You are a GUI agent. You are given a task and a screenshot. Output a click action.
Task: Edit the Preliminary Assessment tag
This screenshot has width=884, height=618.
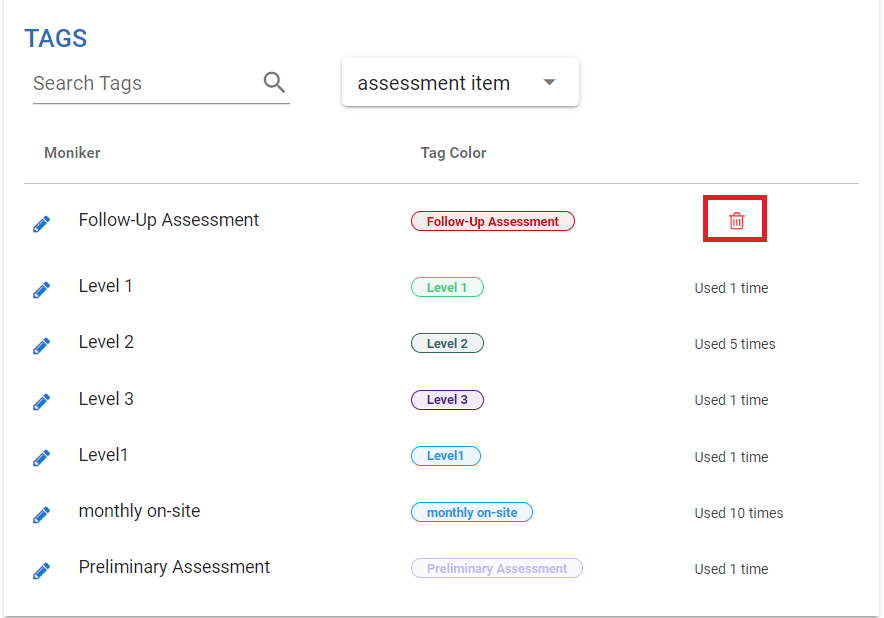pyautogui.click(x=41, y=571)
